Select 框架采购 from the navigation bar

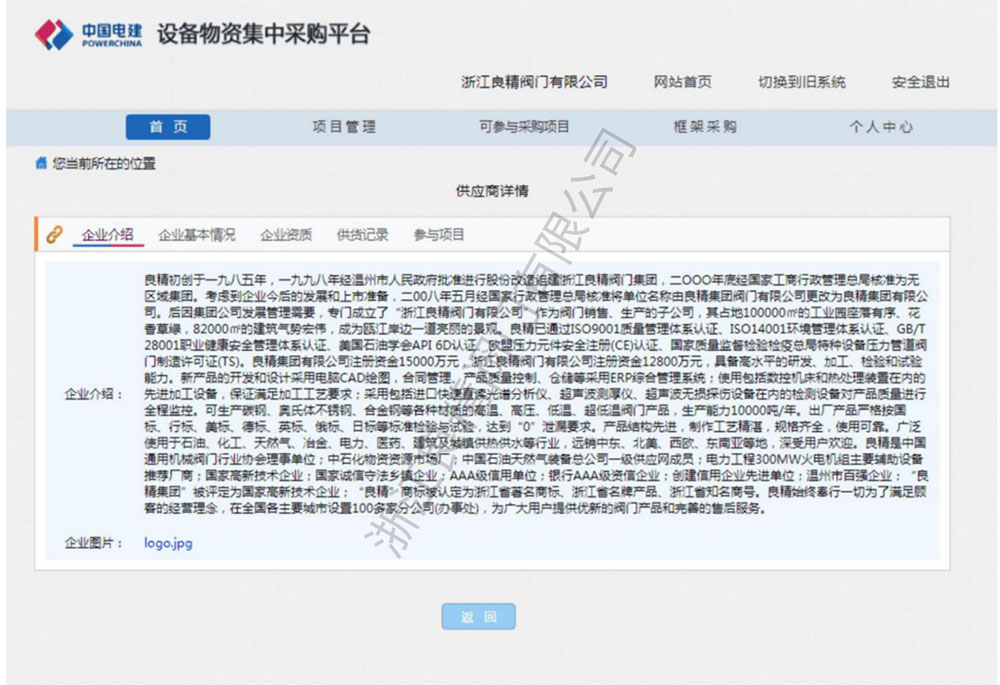705,127
